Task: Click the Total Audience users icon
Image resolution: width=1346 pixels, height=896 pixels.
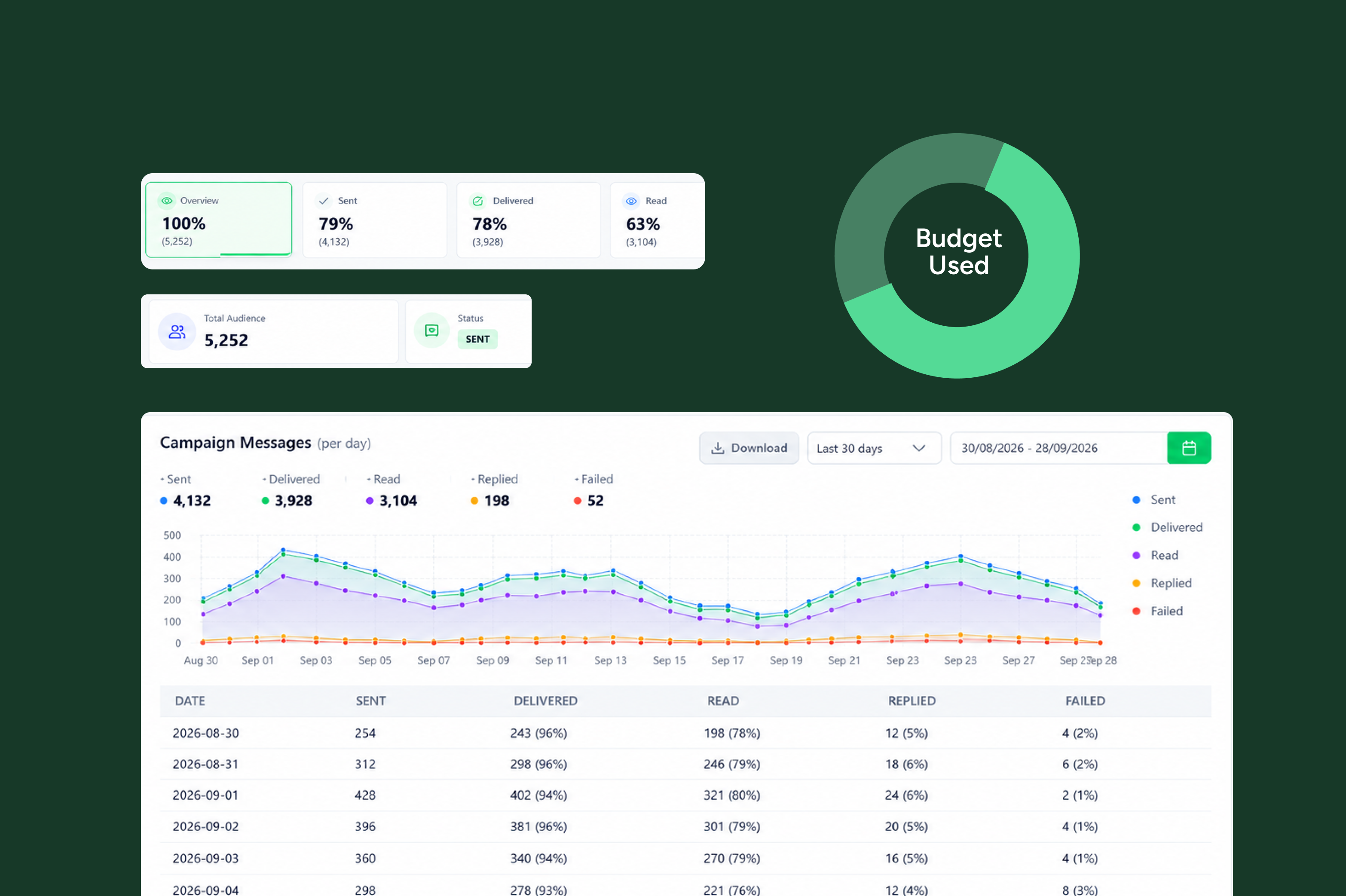Action: click(x=177, y=331)
